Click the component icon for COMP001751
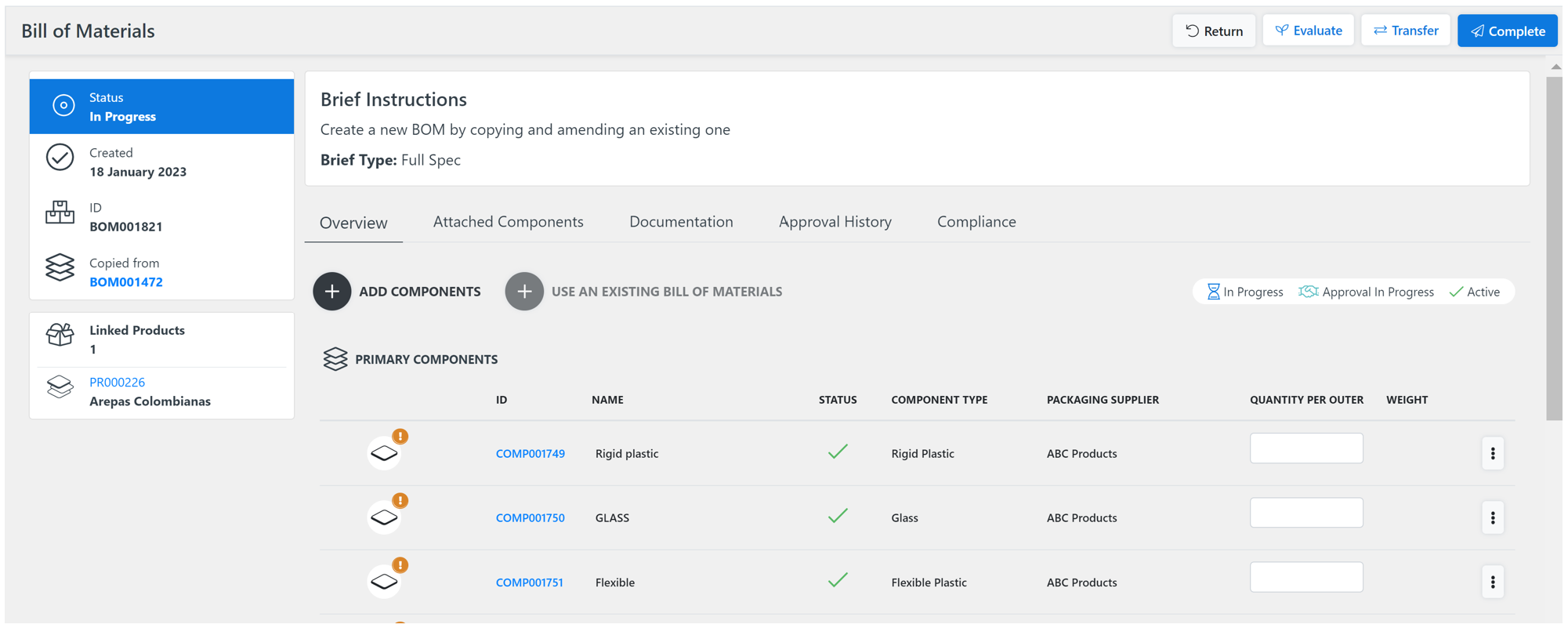 384,583
